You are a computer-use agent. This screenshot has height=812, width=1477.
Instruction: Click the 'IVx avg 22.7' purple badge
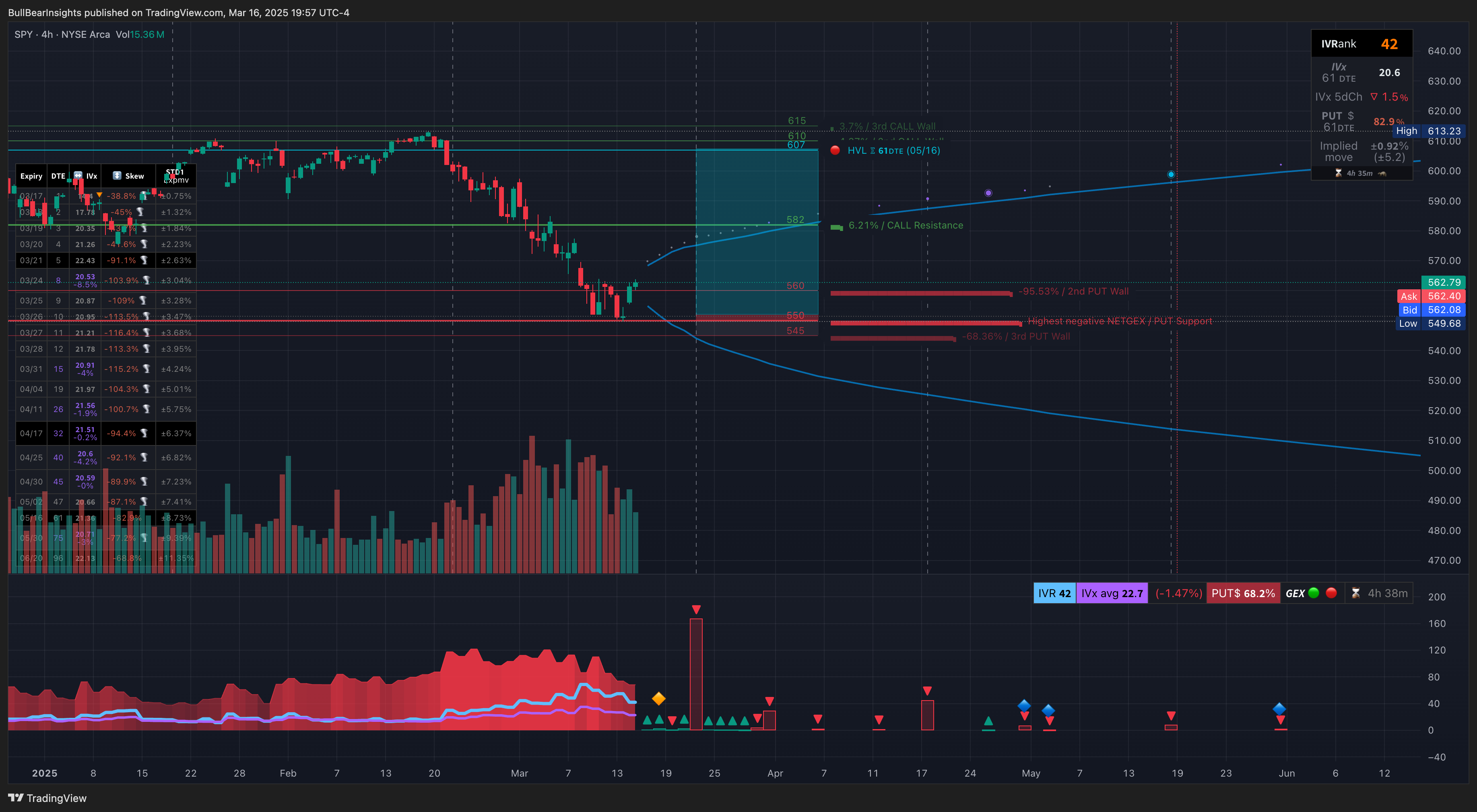pyautogui.click(x=1112, y=593)
